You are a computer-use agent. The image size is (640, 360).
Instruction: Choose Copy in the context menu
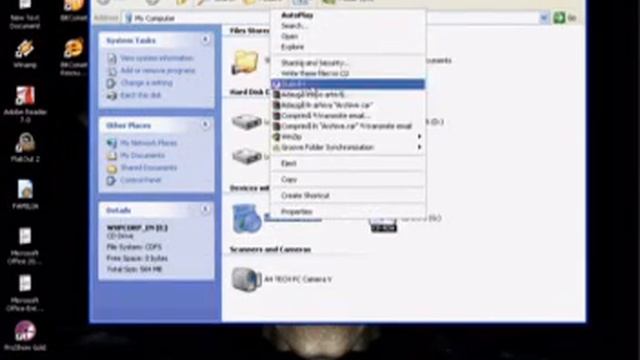[x=348, y=180]
